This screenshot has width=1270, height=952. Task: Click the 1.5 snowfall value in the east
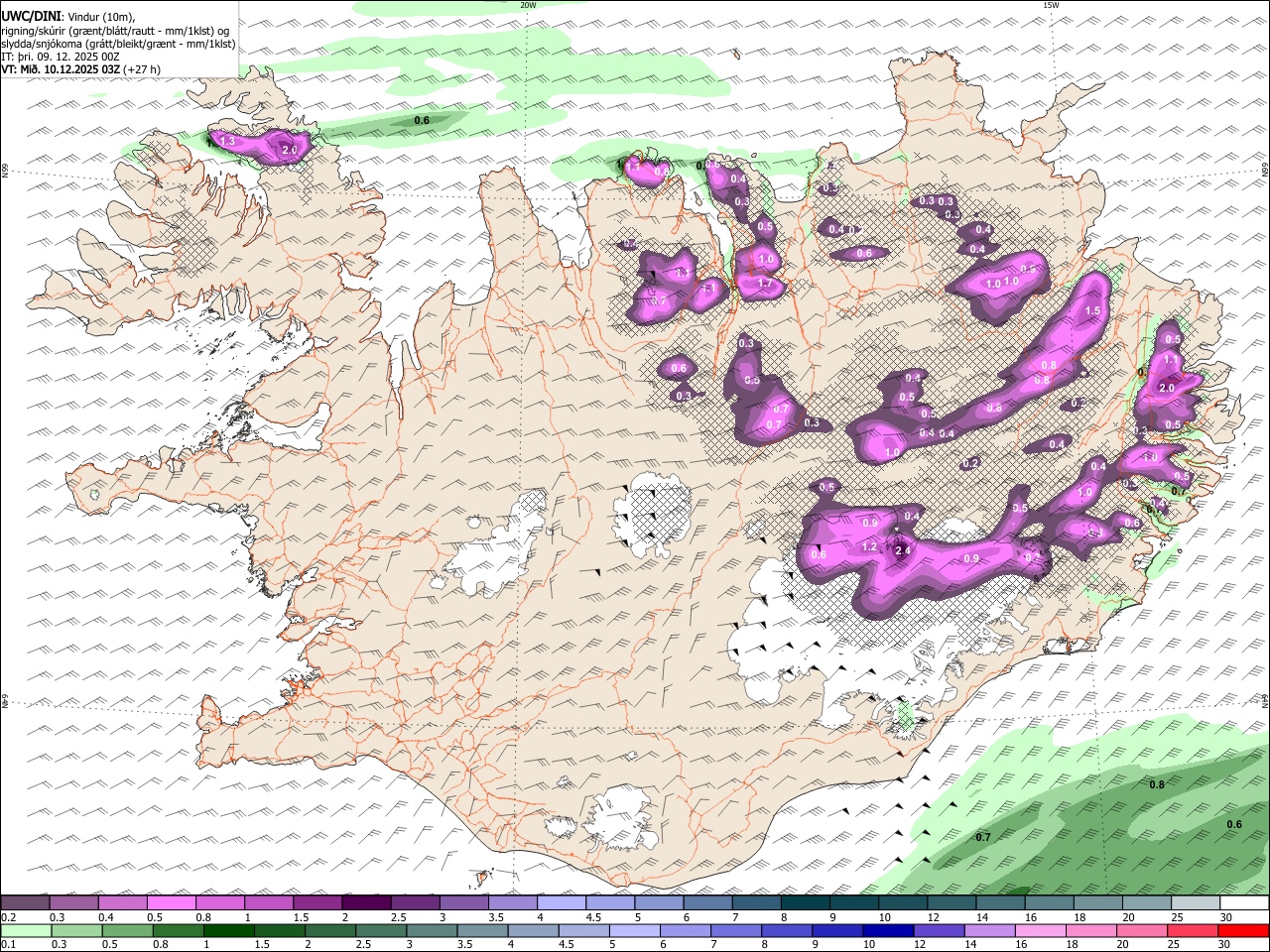click(x=1092, y=310)
